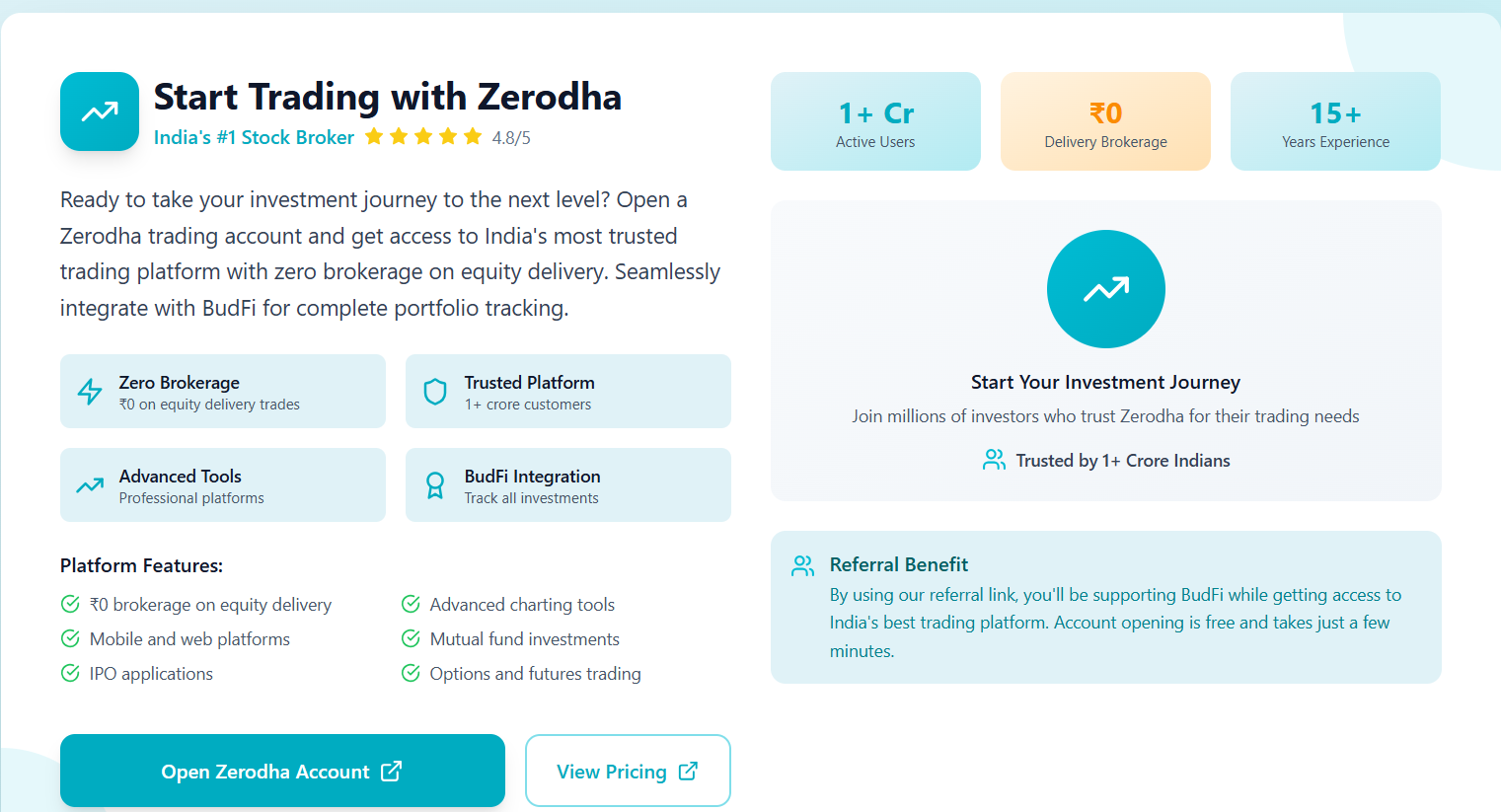
Task: Click the 1+ Cr Active Users card
Action: click(x=875, y=121)
